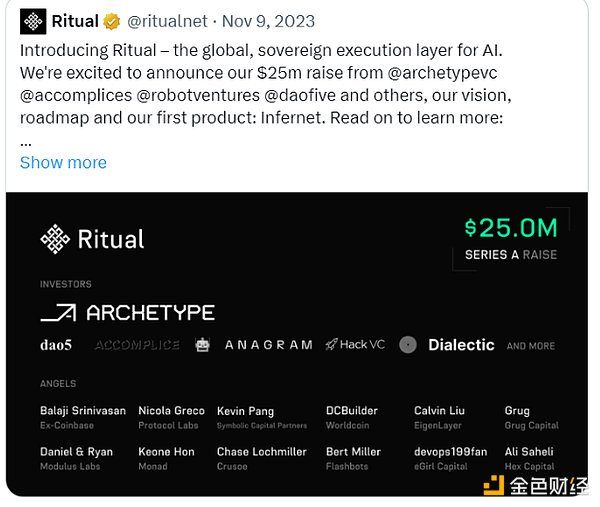Open the @archetypevc mention
This screenshot has height=507, width=600.
click(442, 73)
